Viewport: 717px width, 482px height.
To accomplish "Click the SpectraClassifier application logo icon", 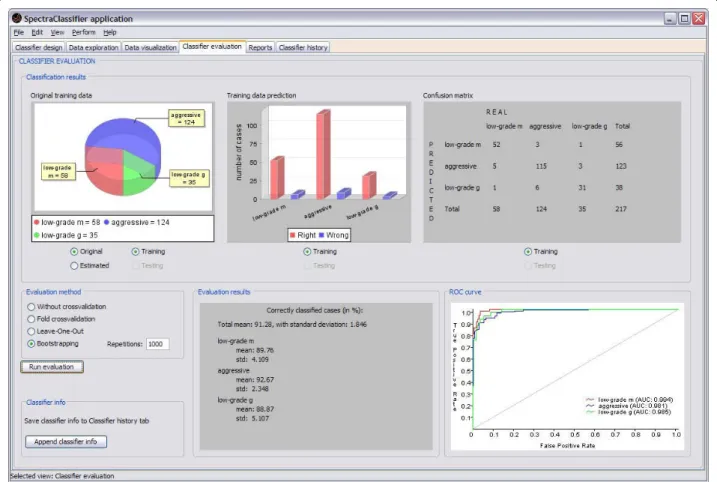I will pos(17,18).
